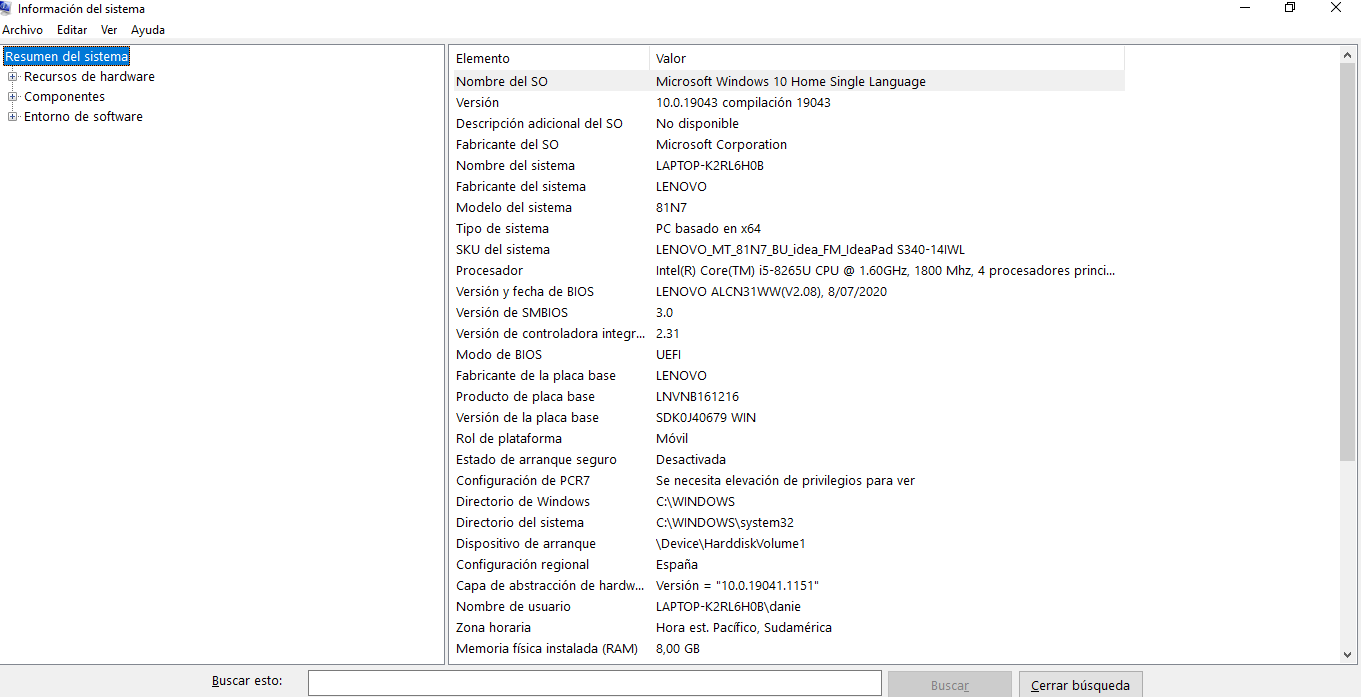
Task: Select Producto de placa base row
Action: click(x=788, y=397)
